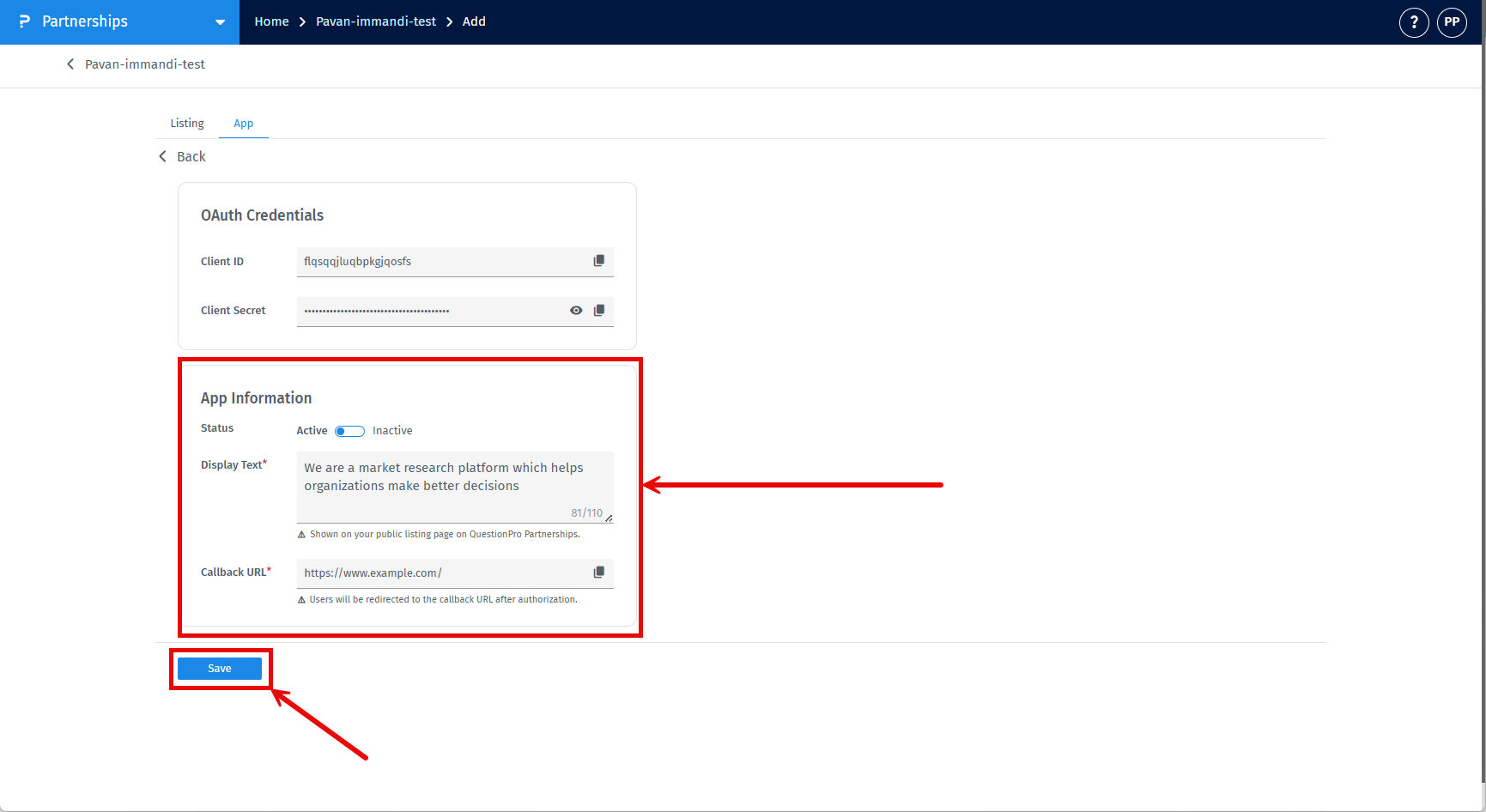Open the Partnerships product dropdown arrow
This screenshot has width=1486, height=812.
pyautogui.click(x=220, y=22)
